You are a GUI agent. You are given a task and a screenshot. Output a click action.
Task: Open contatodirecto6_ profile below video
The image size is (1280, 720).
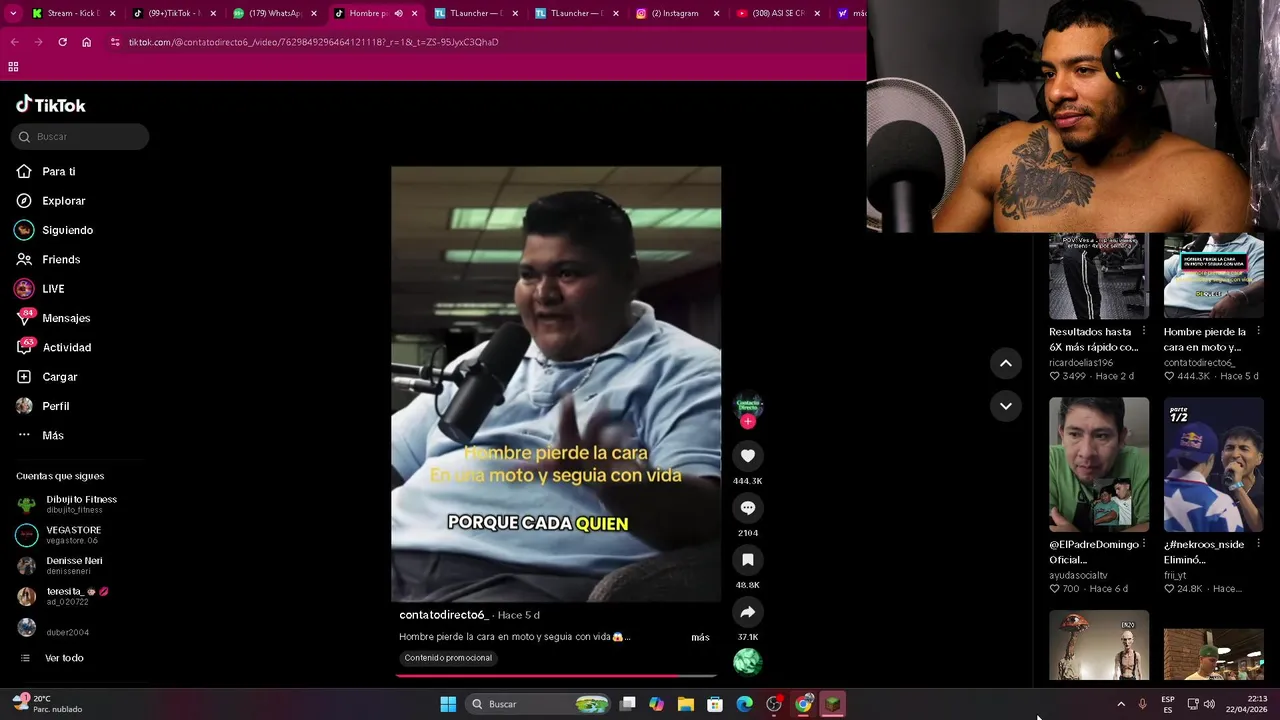tap(444, 615)
